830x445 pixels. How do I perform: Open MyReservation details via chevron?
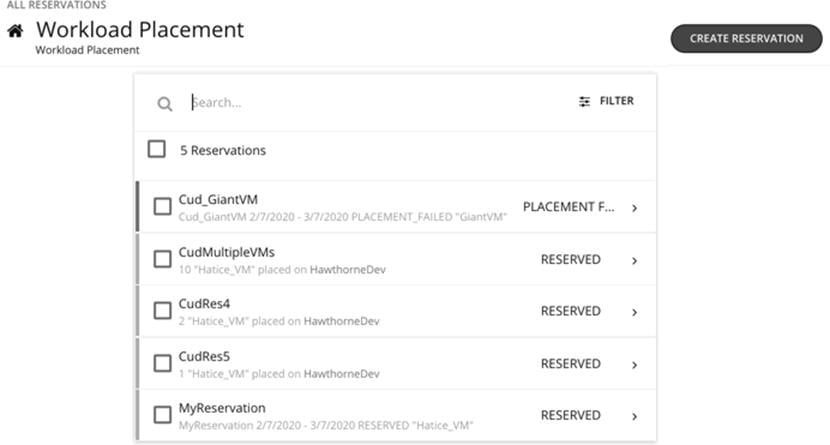click(635, 416)
